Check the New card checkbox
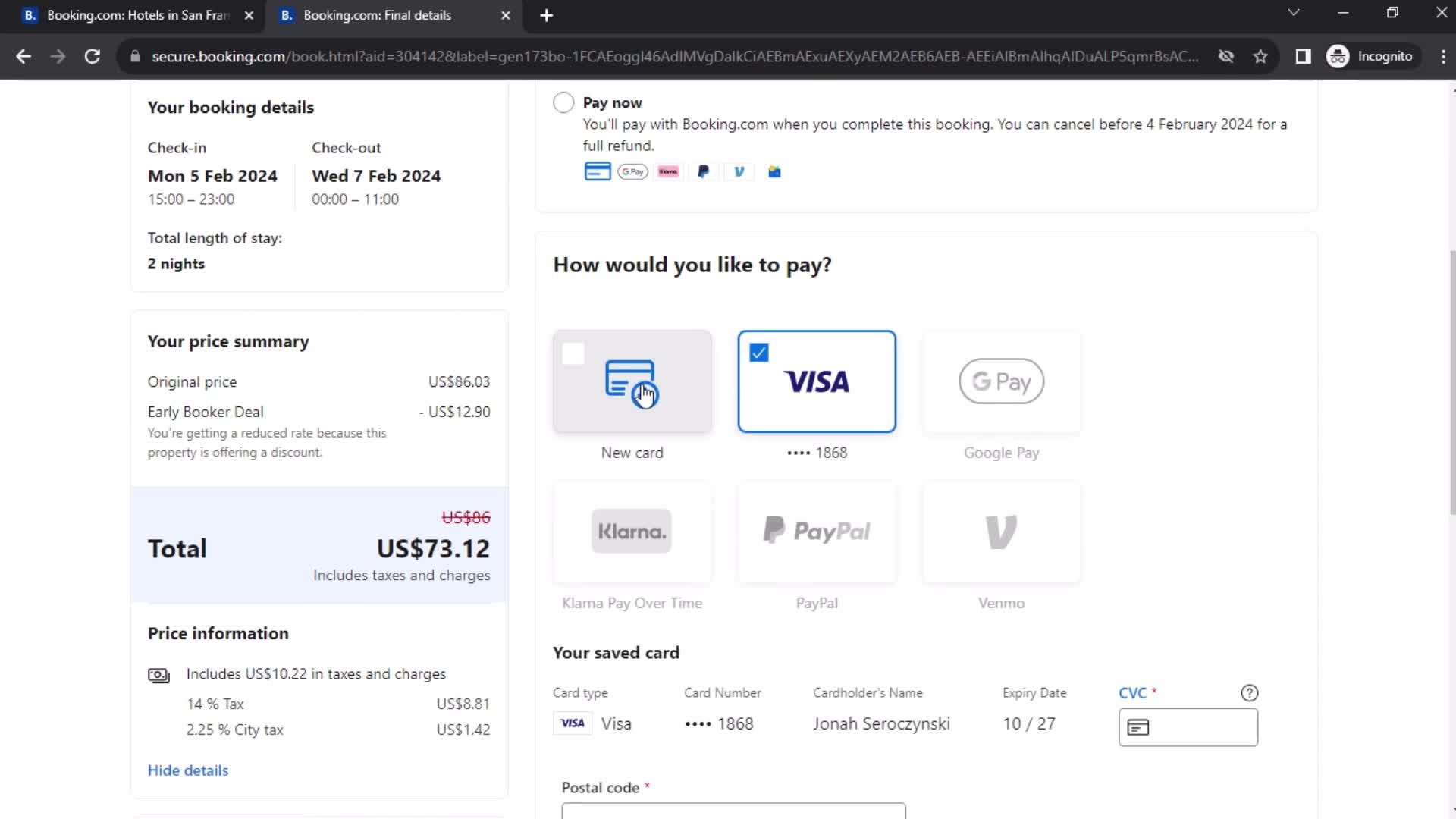The image size is (1456, 819). click(574, 352)
